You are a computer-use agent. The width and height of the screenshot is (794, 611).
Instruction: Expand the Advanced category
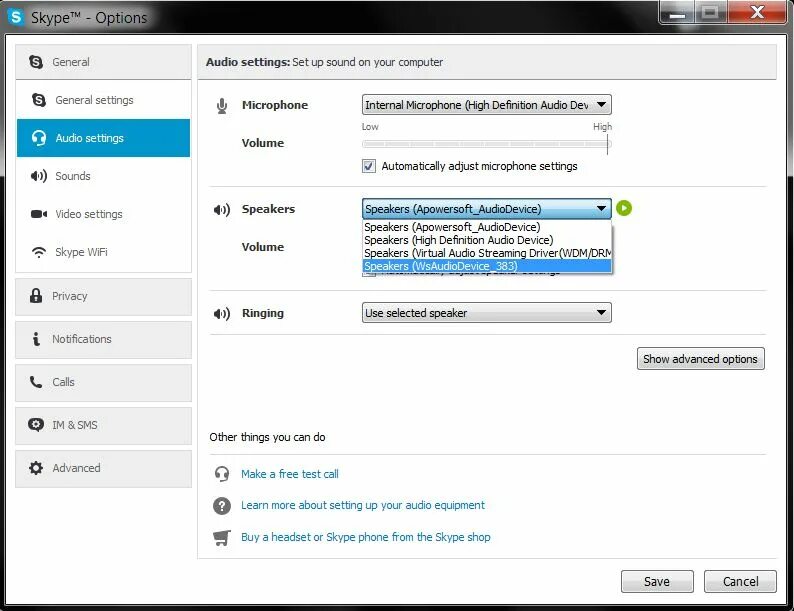click(x=103, y=468)
